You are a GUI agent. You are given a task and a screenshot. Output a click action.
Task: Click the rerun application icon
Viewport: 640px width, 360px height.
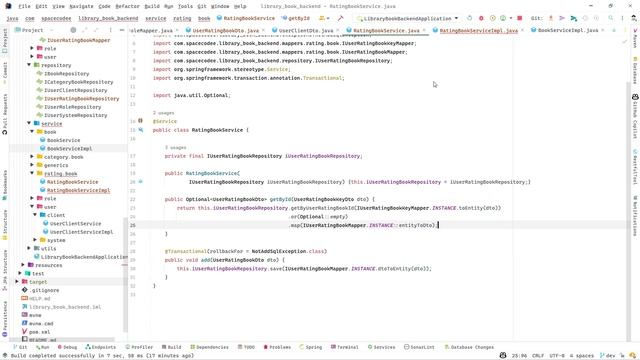coord(469,18)
